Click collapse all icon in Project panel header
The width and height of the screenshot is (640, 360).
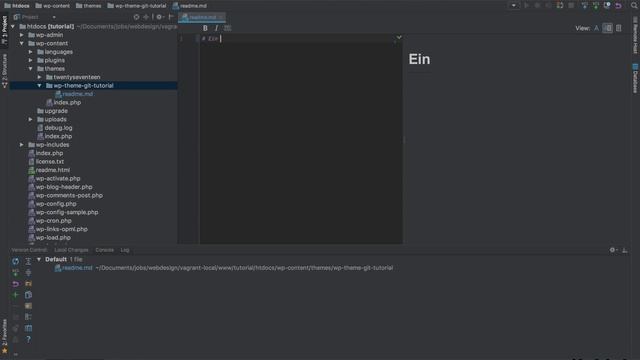click(x=146, y=17)
